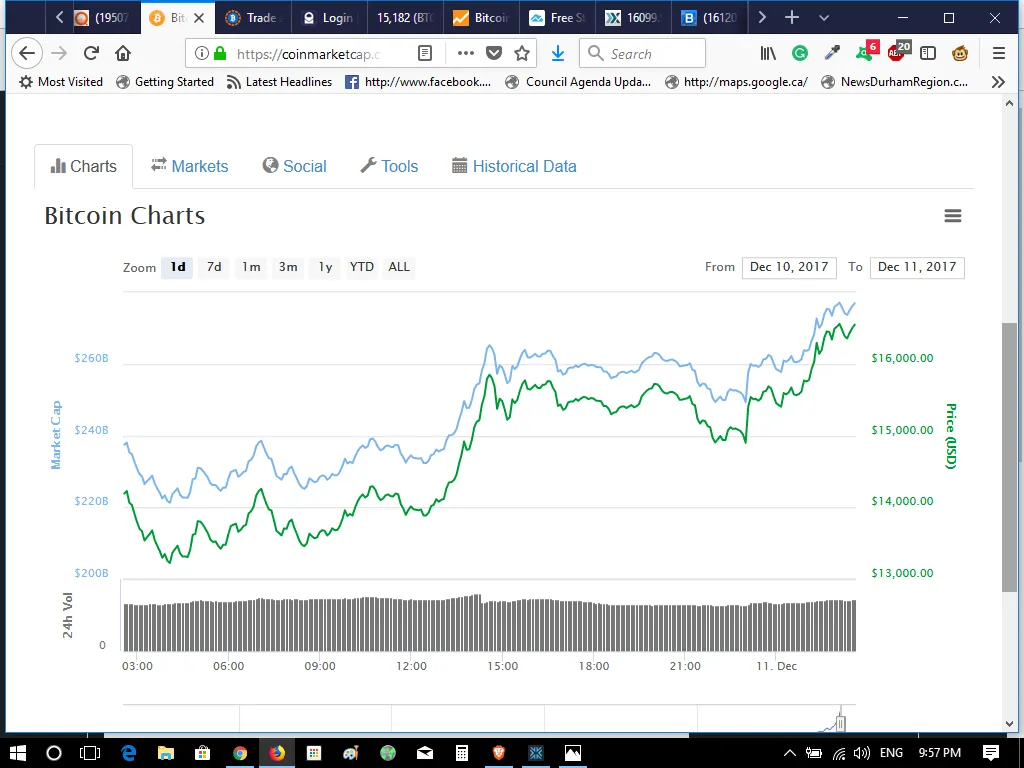Viewport: 1024px width, 768px height.
Task: Open the maps.google.ca bookmark
Action: [736, 82]
